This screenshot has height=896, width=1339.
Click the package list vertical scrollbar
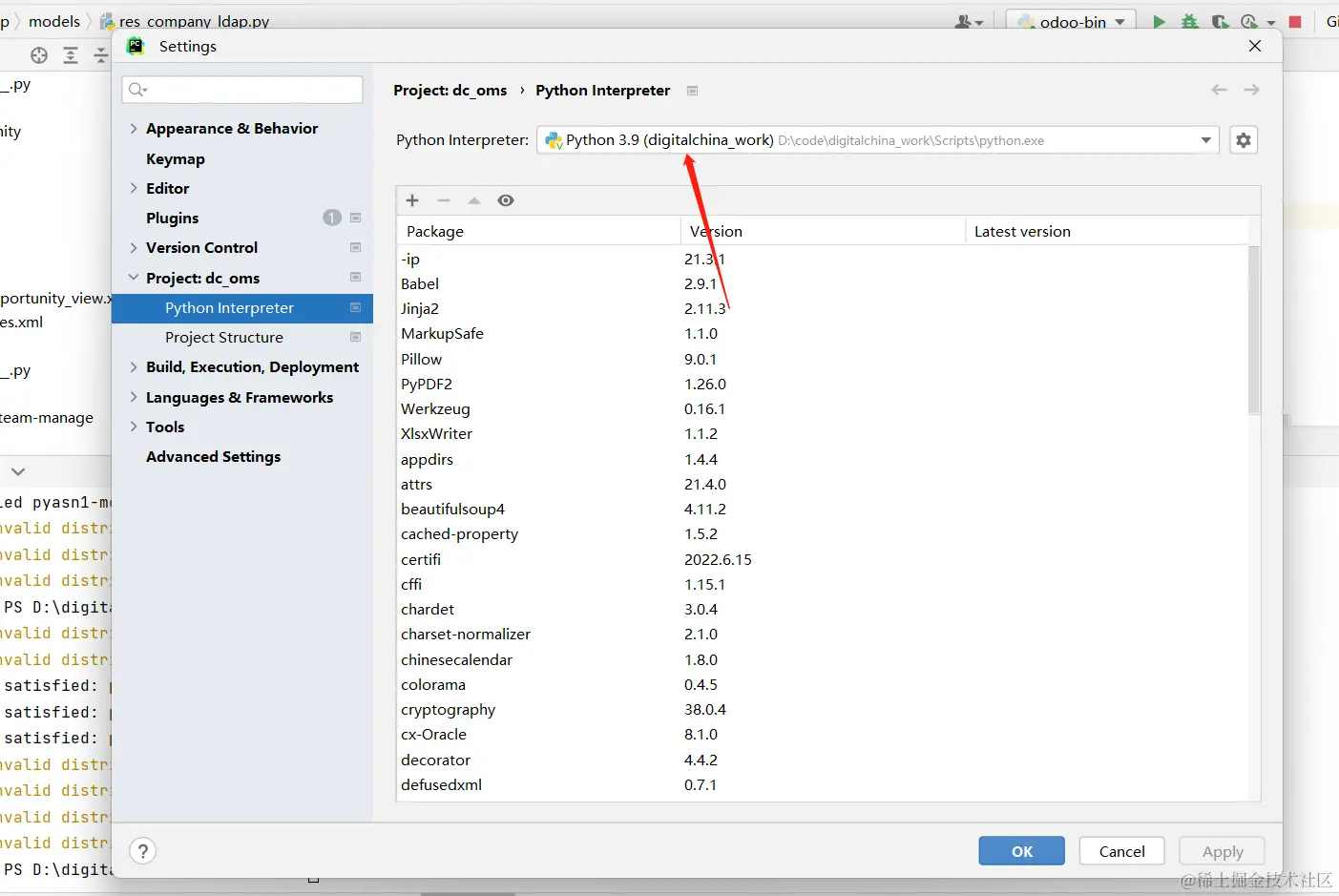(x=1254, y=330)
